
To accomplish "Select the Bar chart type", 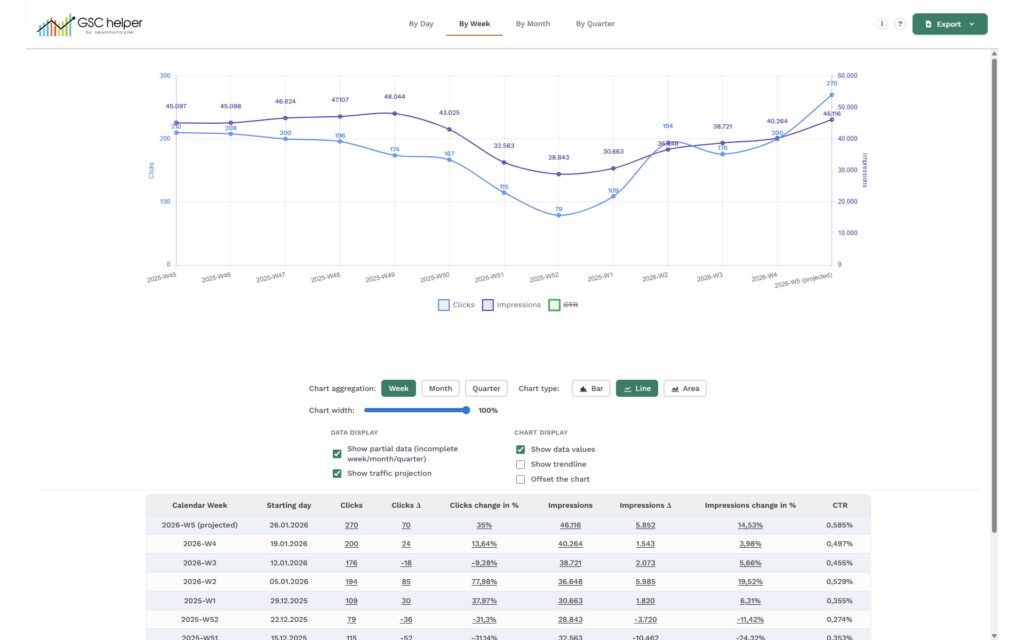I will click(591, 388).
